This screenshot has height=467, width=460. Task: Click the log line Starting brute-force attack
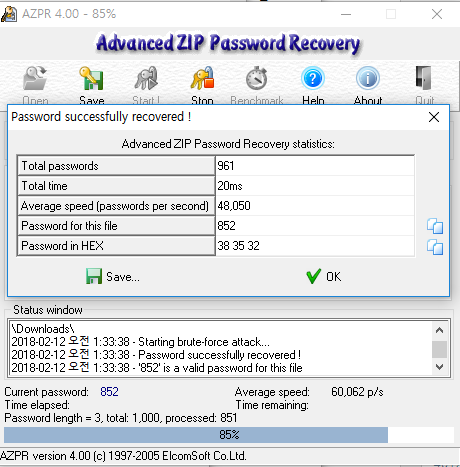(140, 342)
